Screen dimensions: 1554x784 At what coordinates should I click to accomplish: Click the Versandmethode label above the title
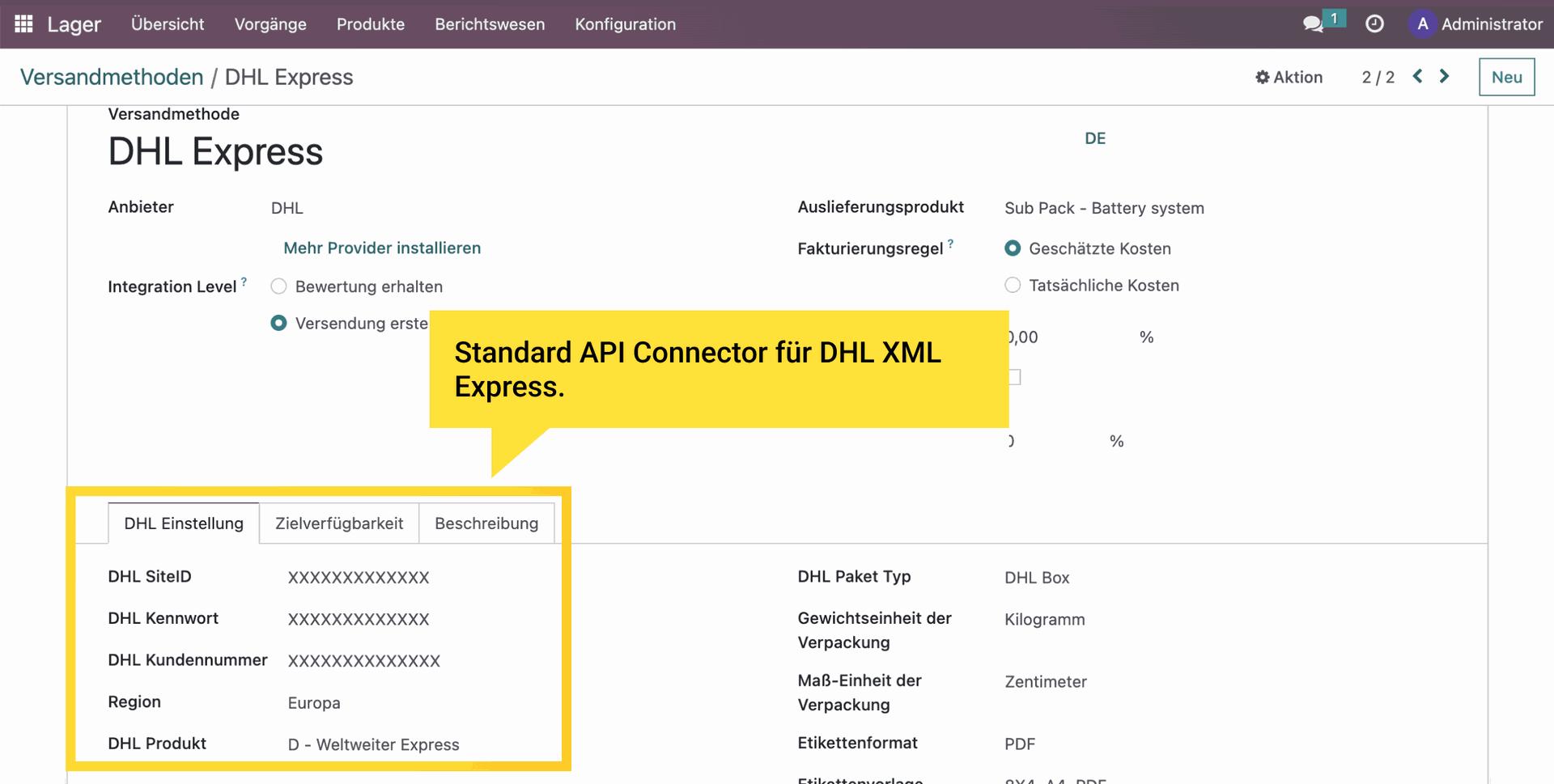tap(174, 114)
